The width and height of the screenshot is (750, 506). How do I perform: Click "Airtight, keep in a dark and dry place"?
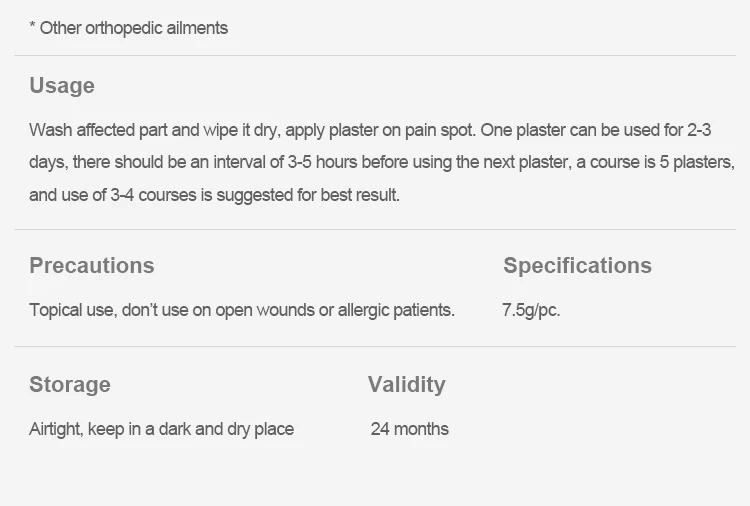point(162,429)
